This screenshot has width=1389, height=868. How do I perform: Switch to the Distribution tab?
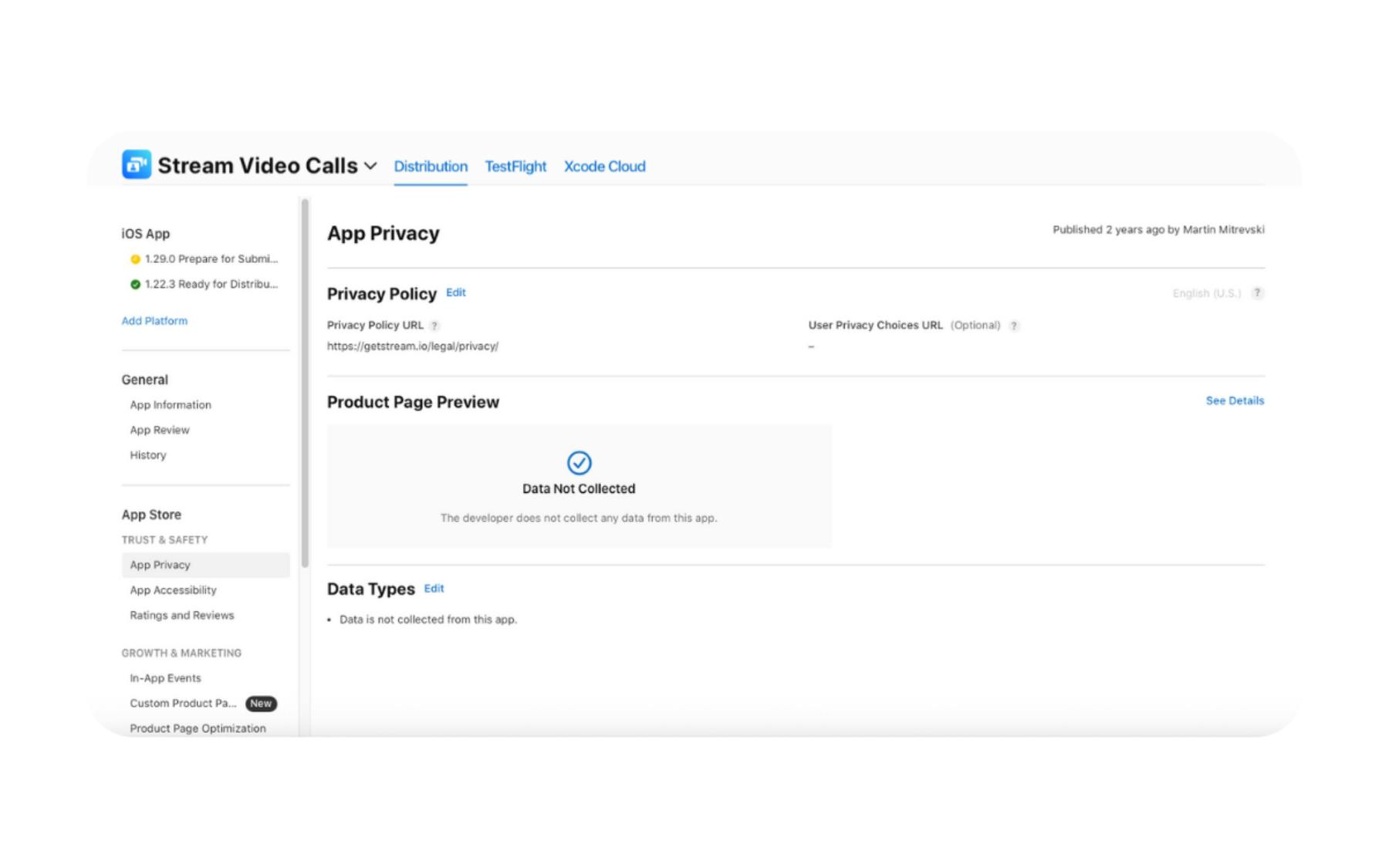(431, 166)
